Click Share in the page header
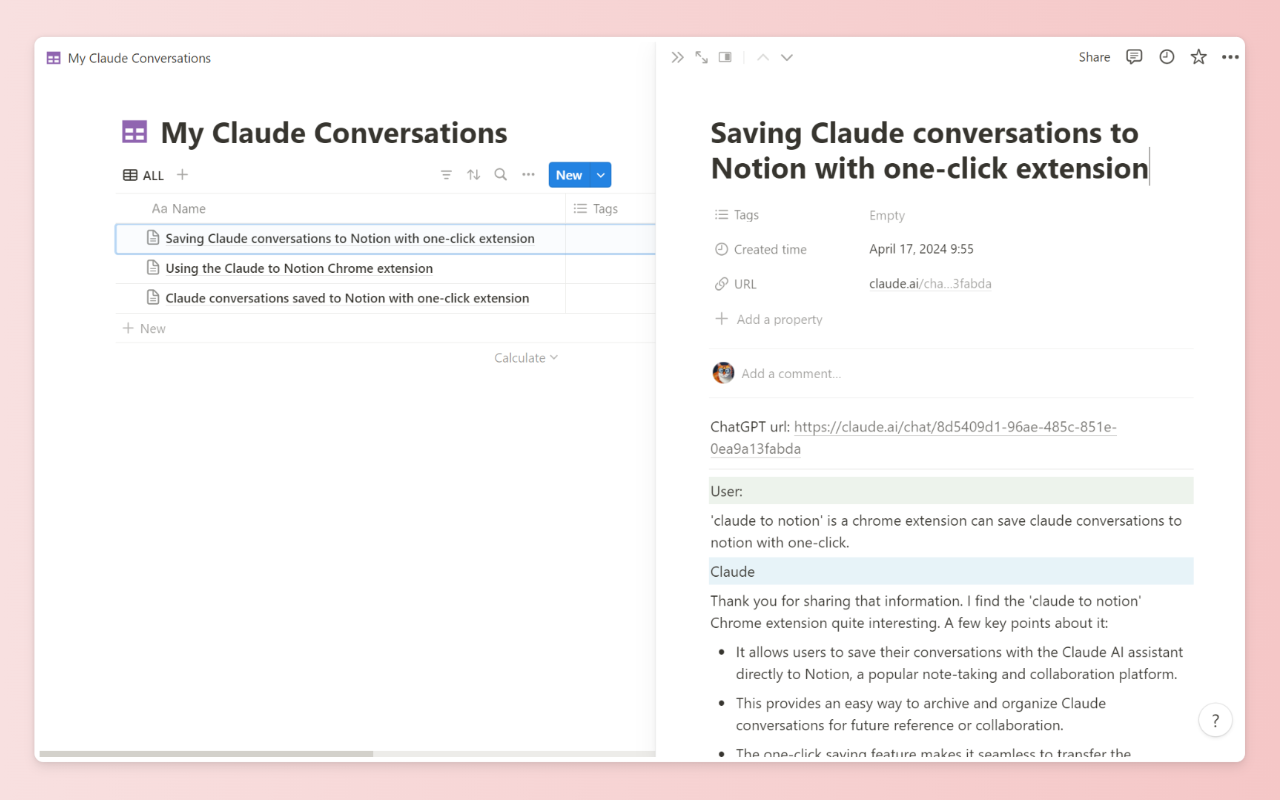Viewport: 1280px width, 800px height. point(1094,57)
